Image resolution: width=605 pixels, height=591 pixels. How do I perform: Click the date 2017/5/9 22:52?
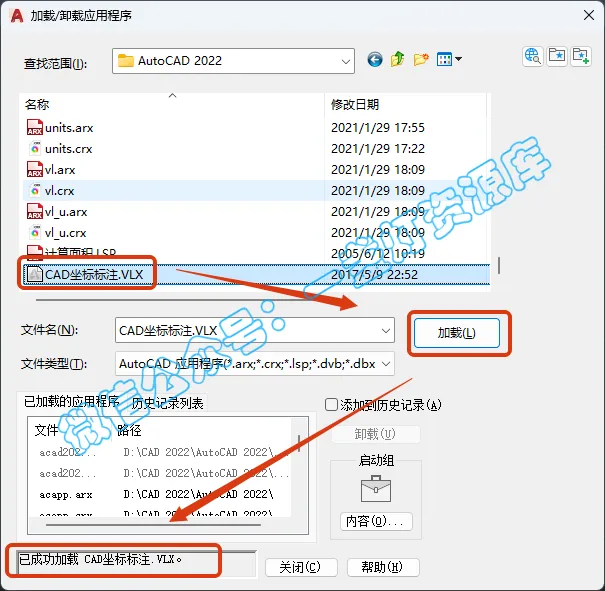[x=374, y=275]
